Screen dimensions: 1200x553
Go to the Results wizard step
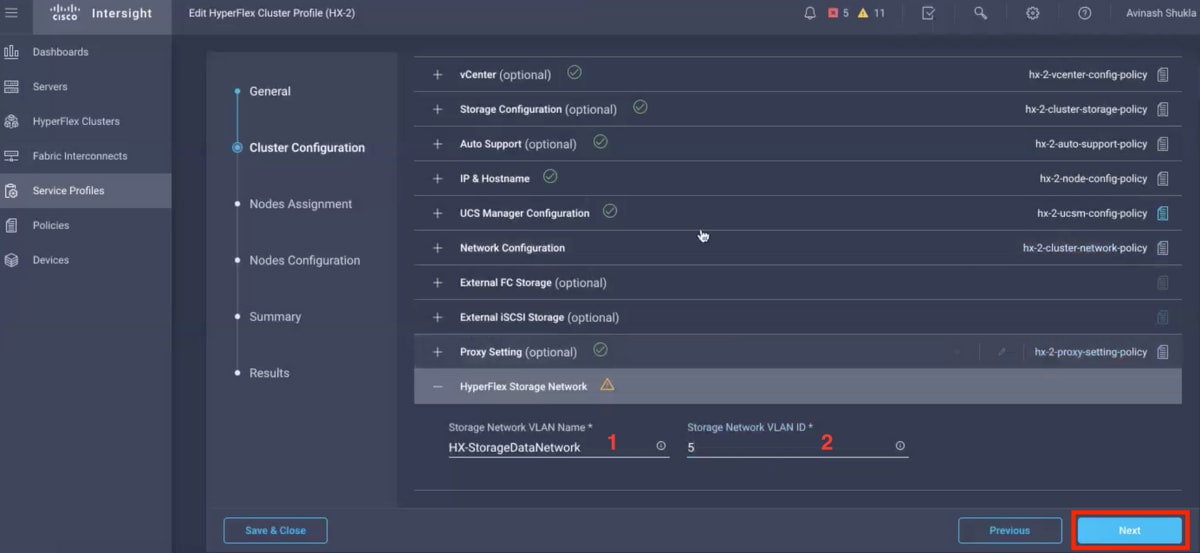(269, 373)
